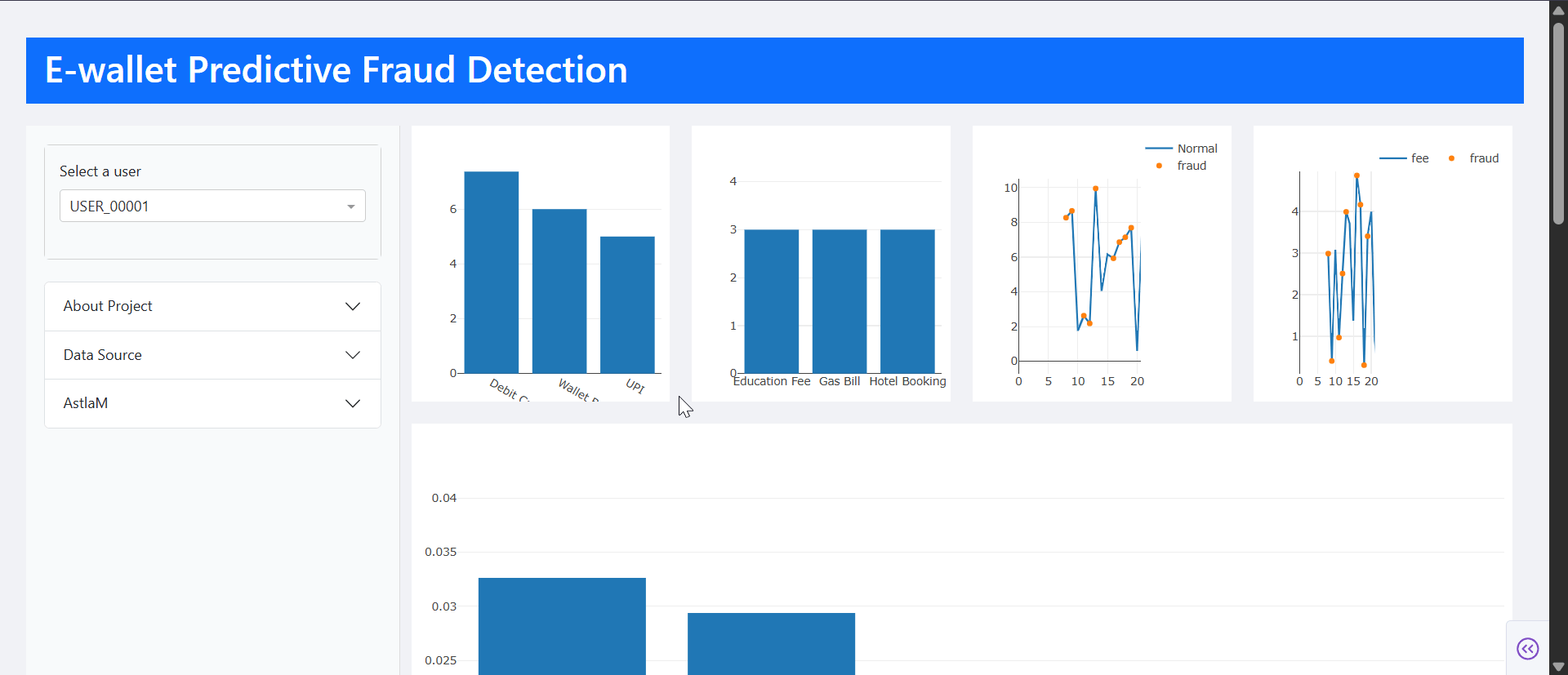Expand the AstlaM accordion item
Viewport: 1568px width, 675px height.
212,403
